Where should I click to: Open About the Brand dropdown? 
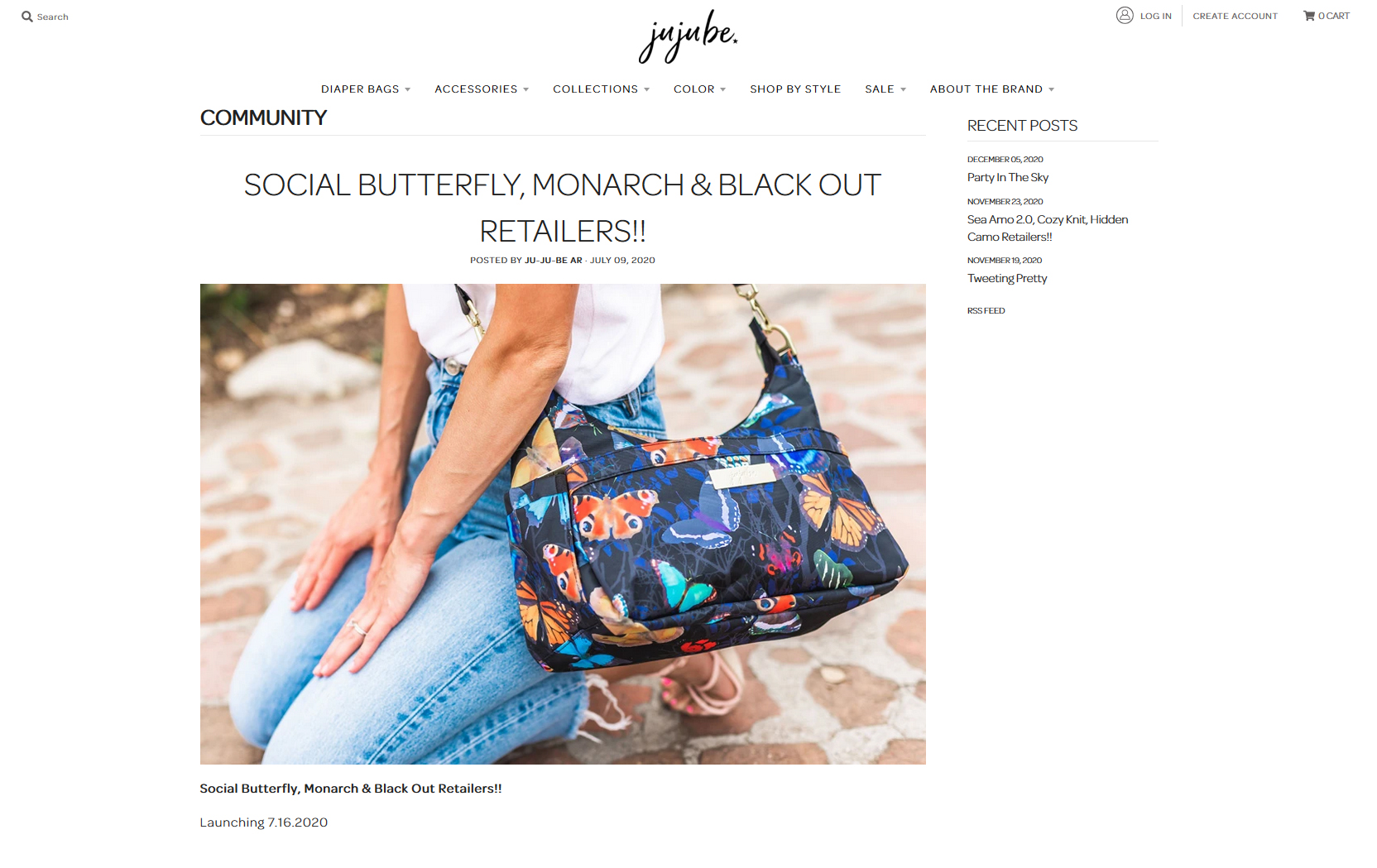pos(991,89)
